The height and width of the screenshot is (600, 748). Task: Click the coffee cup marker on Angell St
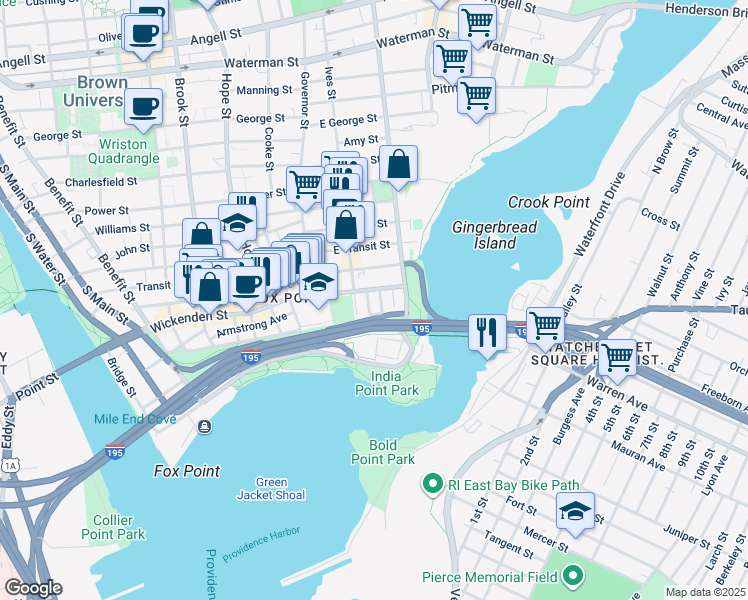pos(143,35)
